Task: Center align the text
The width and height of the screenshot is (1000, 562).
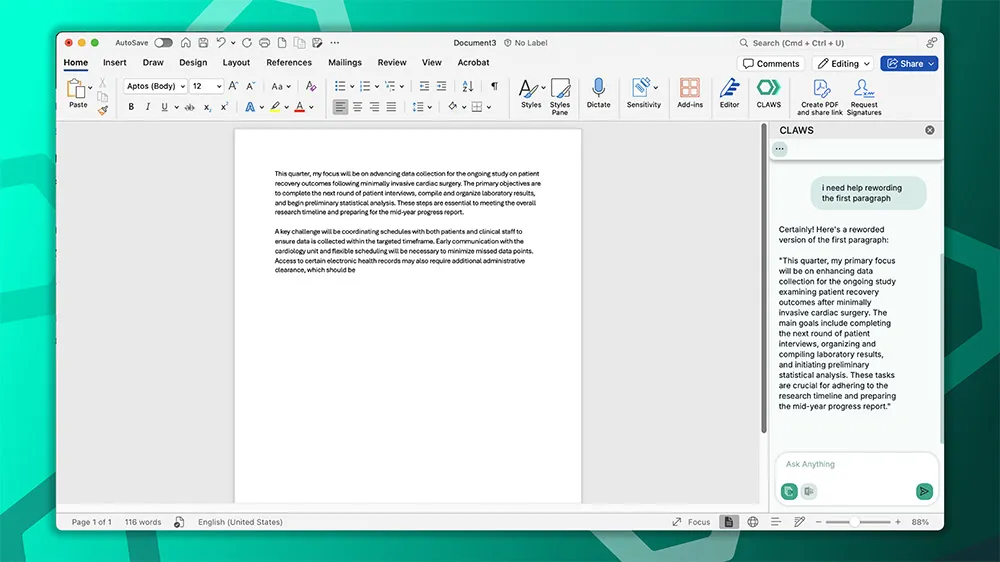Action: (357, 107)
